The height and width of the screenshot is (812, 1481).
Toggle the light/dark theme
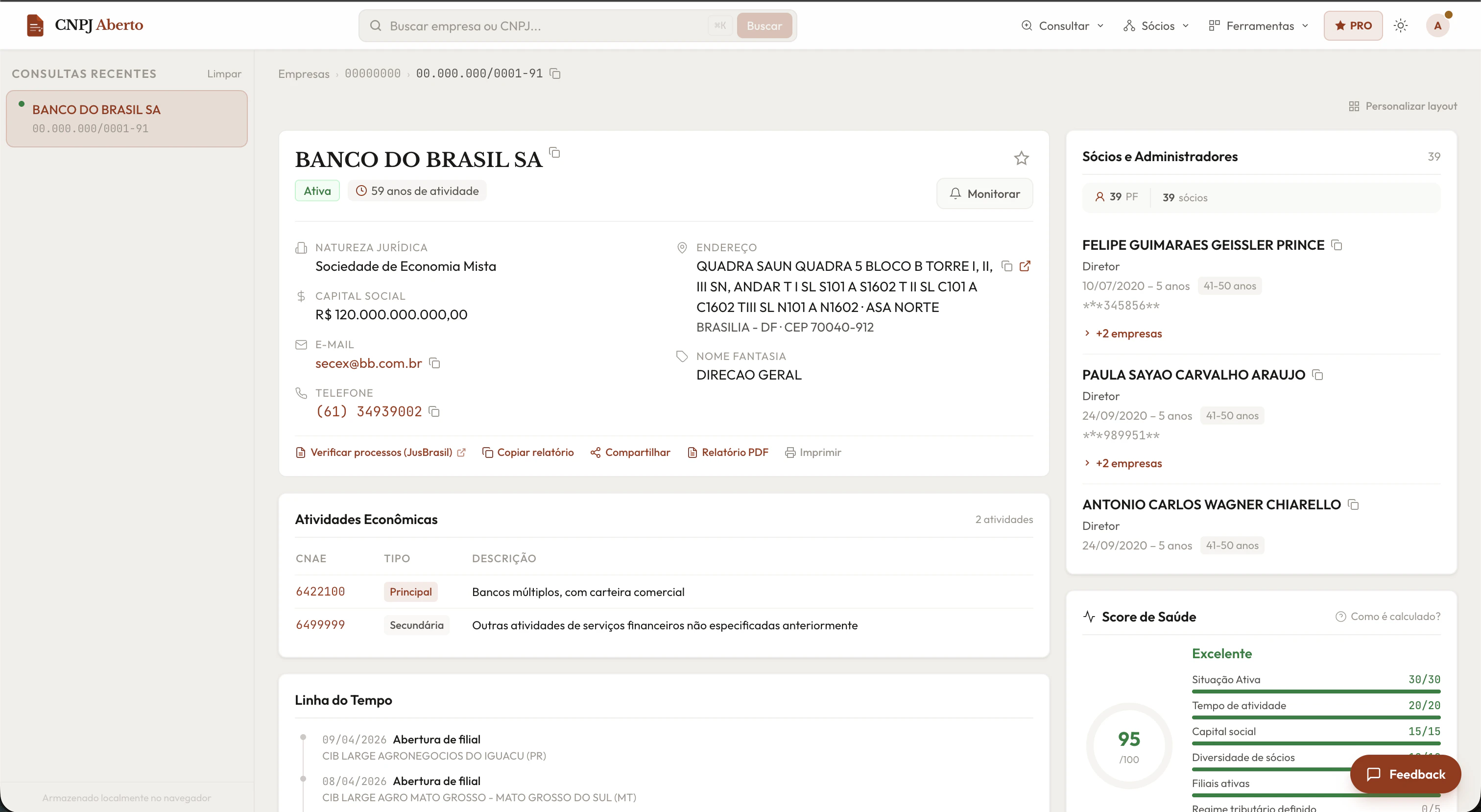click(x=1401, y=25)
